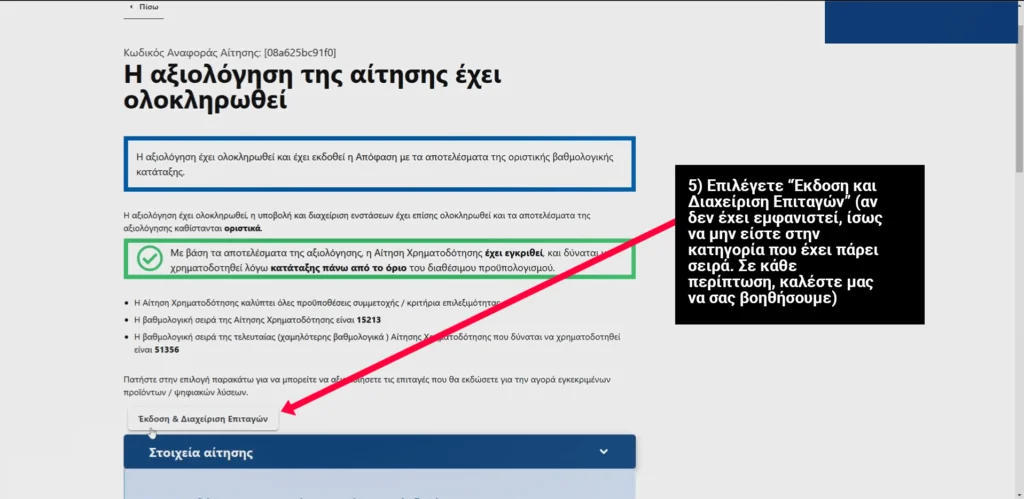Screen dimensions: 1024x499
Task: Open Έκδοση & Διαχείριση Επιταγών
Action: (x=203, y=419)
